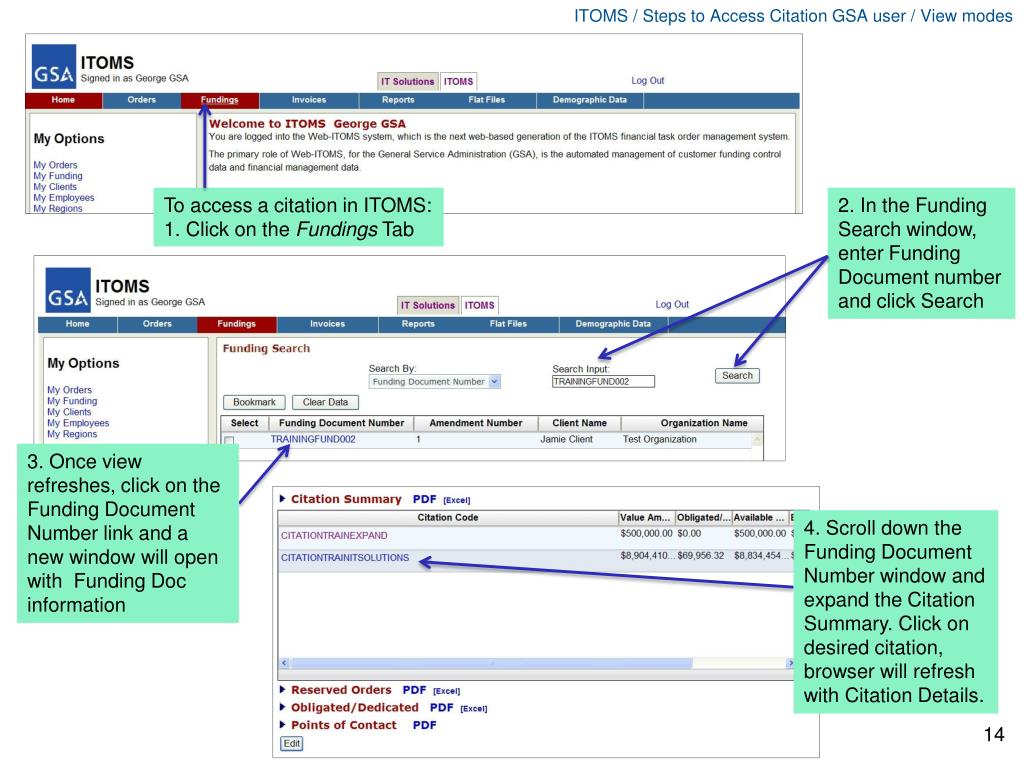Open My Funding in the Welcome window sidebar
The image size is (1024, 768).
pos(58,176)
